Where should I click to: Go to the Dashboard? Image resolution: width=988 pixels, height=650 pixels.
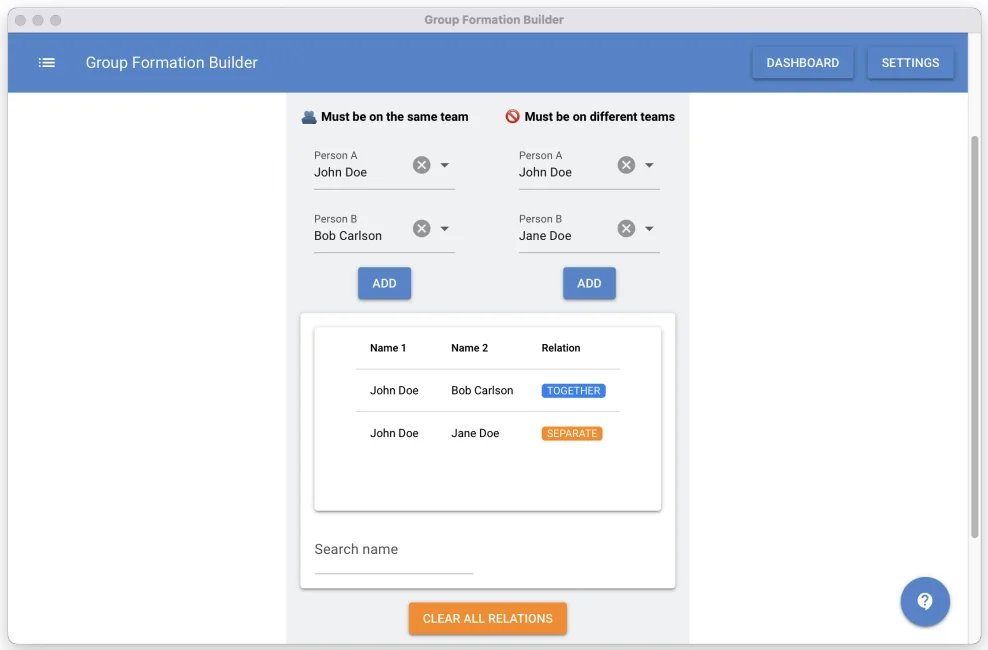tap(803, 63)
